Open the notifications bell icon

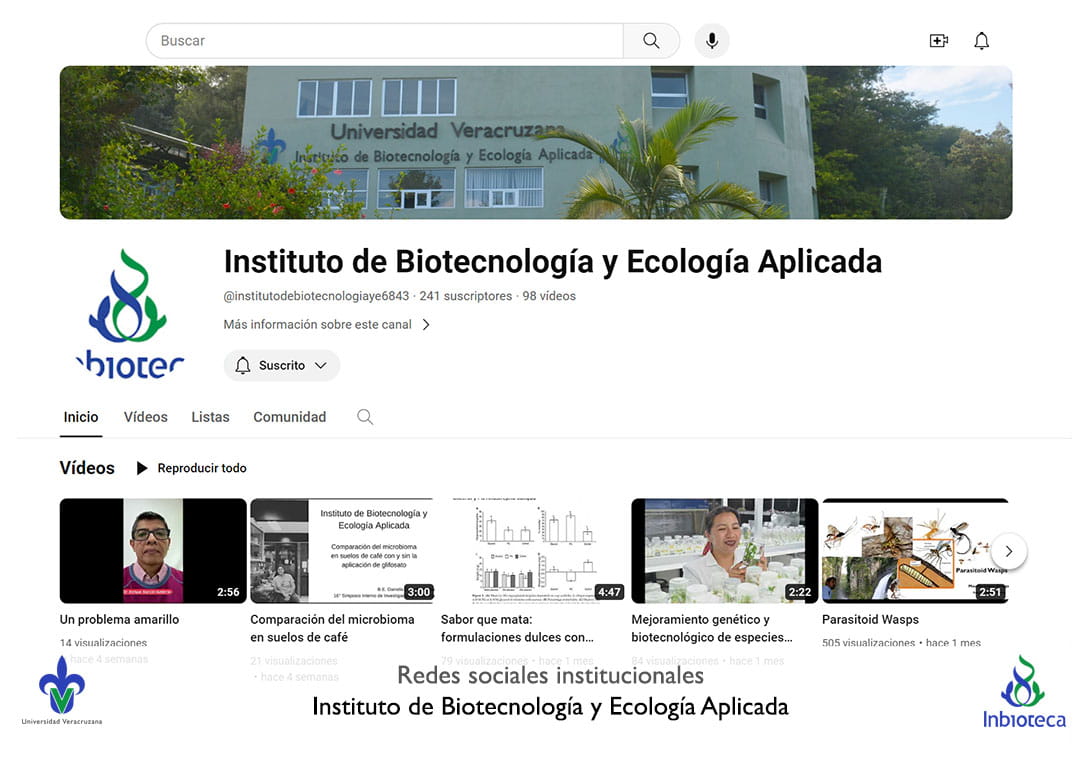tap(982, 41)
